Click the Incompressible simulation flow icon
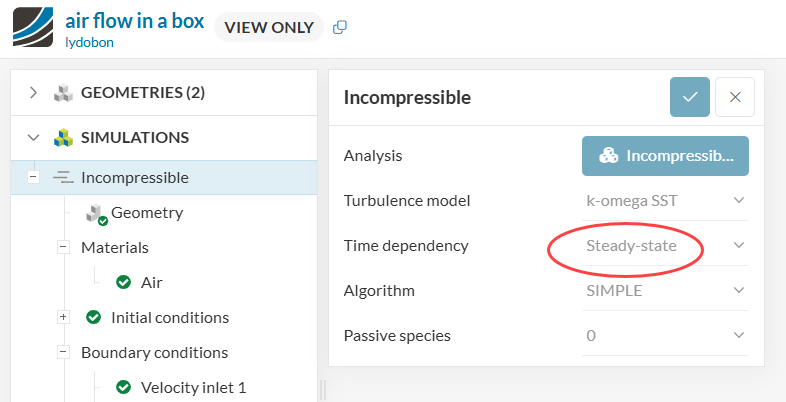Screen dimensions: 786x402 pos(63,178)
